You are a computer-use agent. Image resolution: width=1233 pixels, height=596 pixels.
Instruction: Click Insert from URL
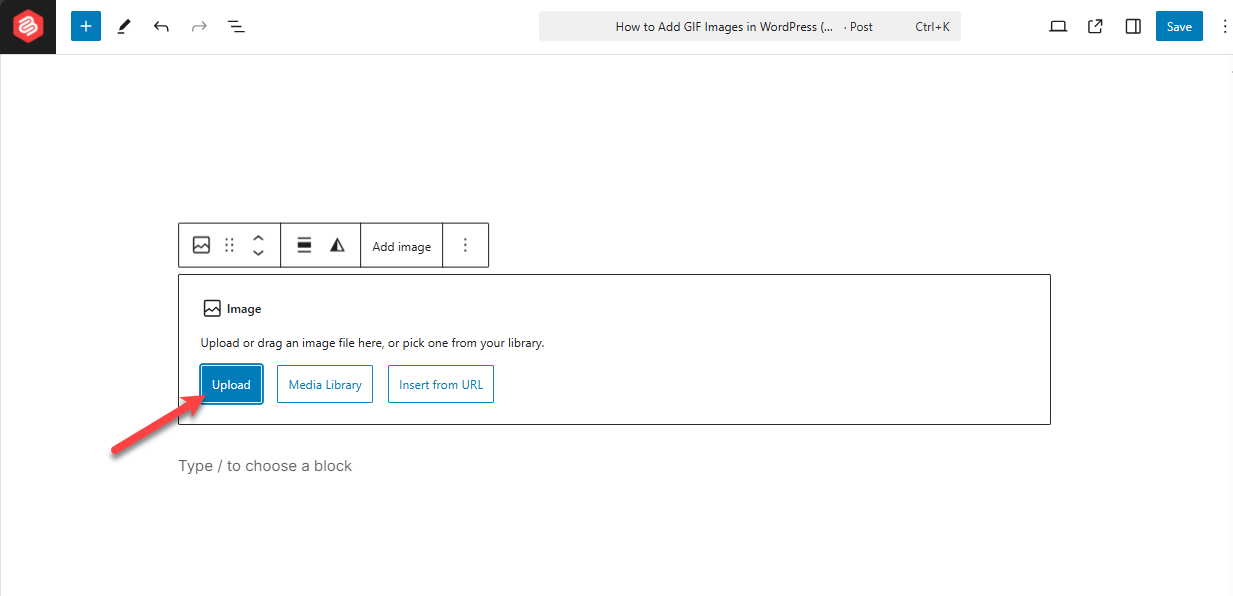[440, 384]
